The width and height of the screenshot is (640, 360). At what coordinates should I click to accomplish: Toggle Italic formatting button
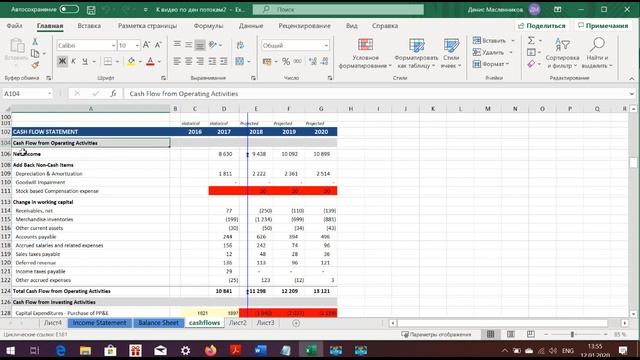click(73, 61)
